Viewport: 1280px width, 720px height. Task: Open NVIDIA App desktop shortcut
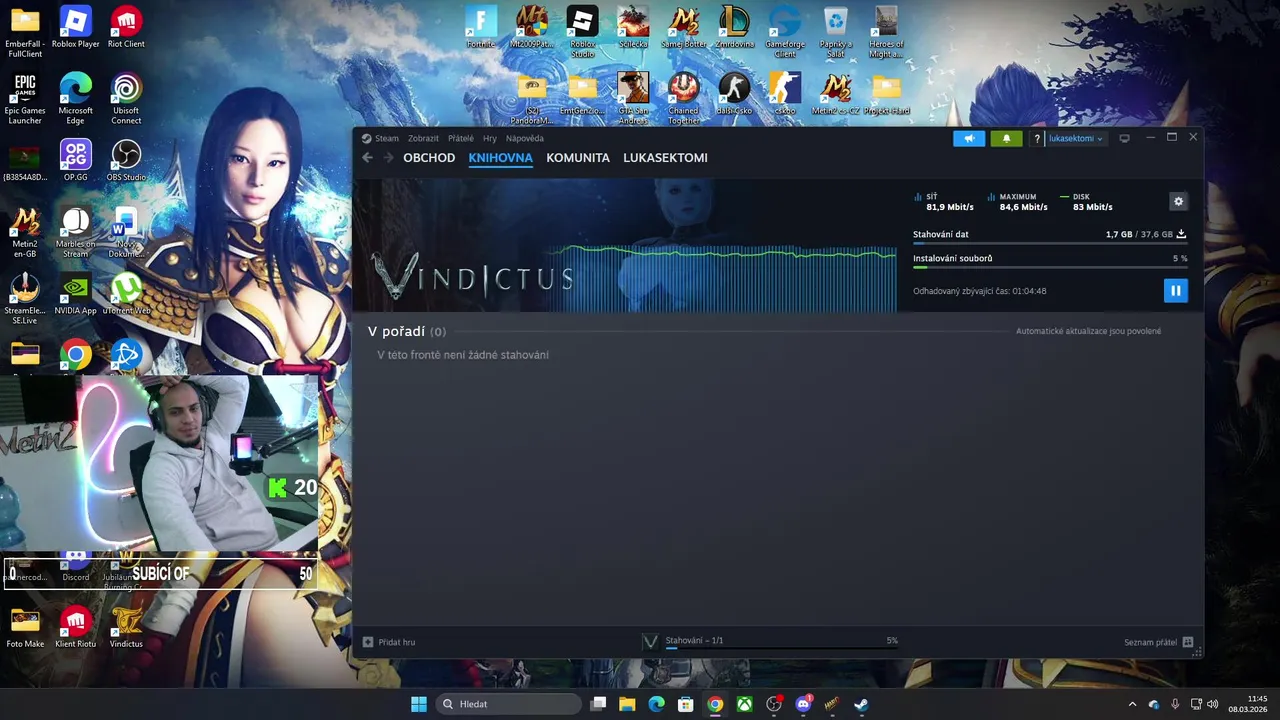(x=75, y=295)
